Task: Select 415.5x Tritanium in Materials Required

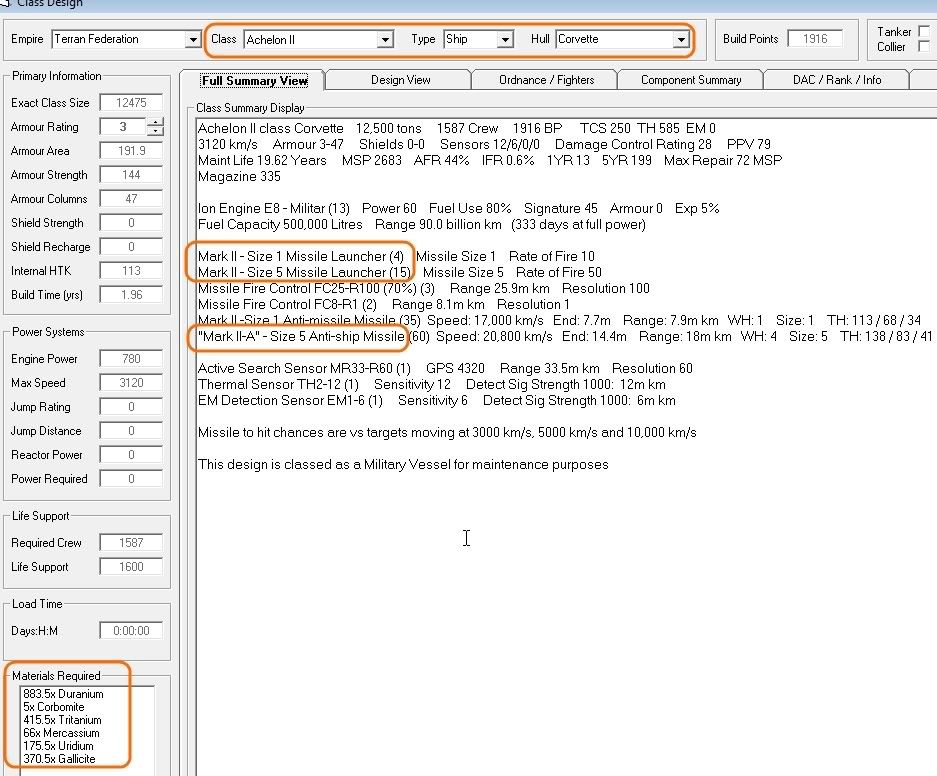Action: (62, 720)
